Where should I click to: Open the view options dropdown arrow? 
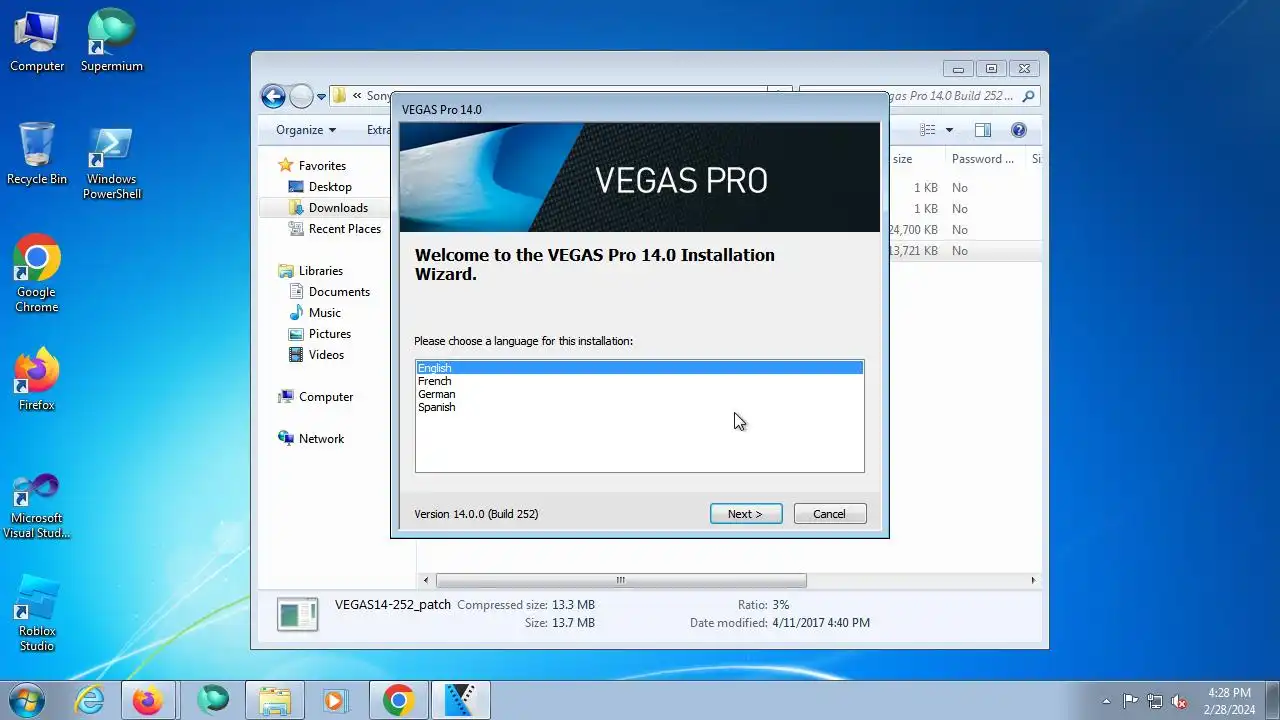[x=949, y=130]
